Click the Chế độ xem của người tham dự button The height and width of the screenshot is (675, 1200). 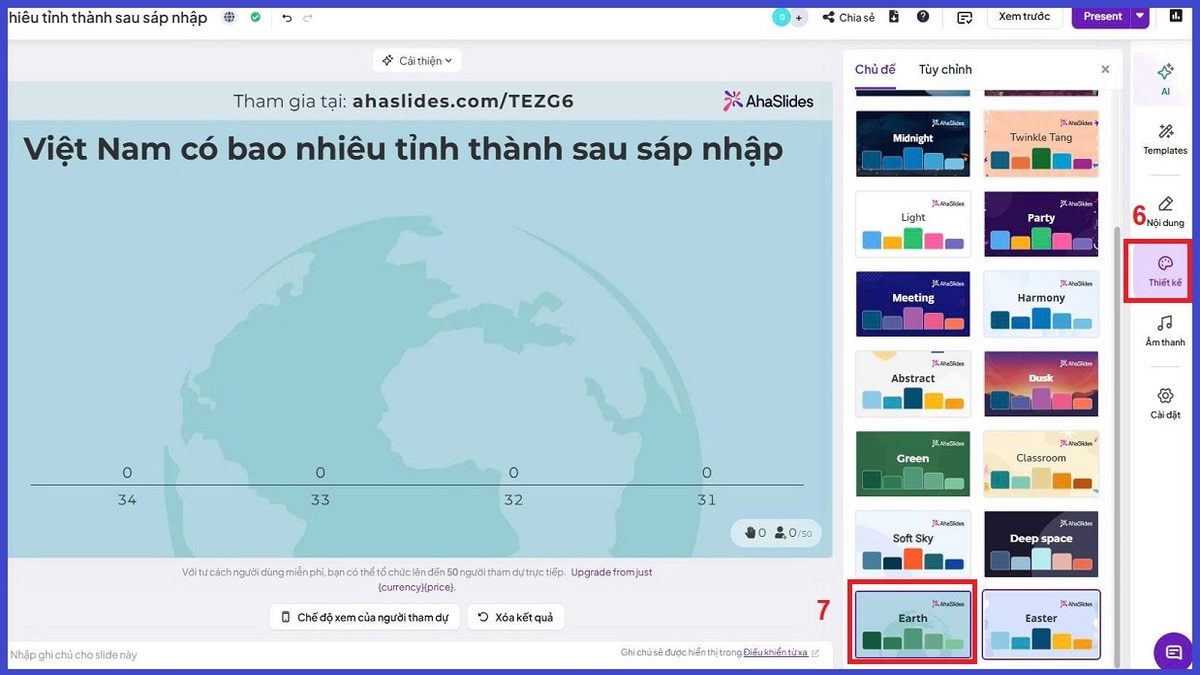tap(365, 618)
